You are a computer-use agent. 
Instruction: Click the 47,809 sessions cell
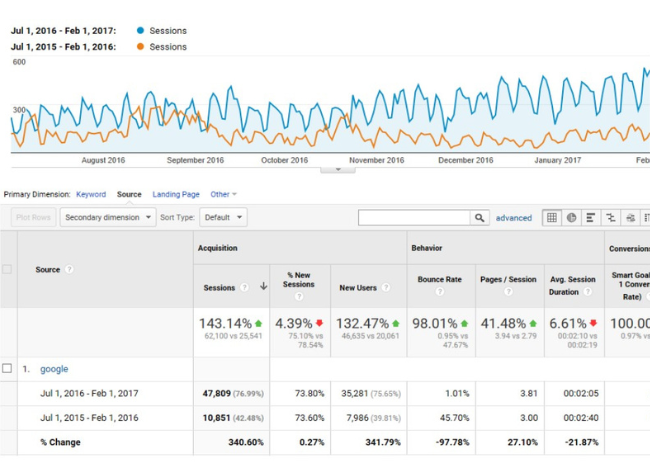pos(233,393)
